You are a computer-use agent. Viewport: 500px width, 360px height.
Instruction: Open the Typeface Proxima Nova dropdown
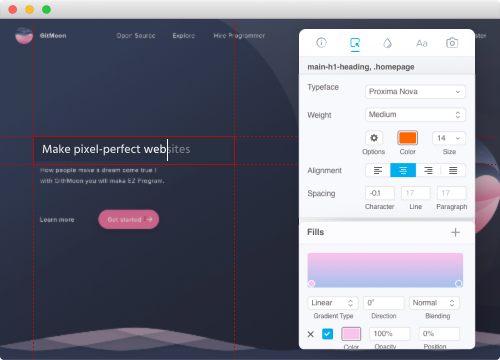pos(415,92)
